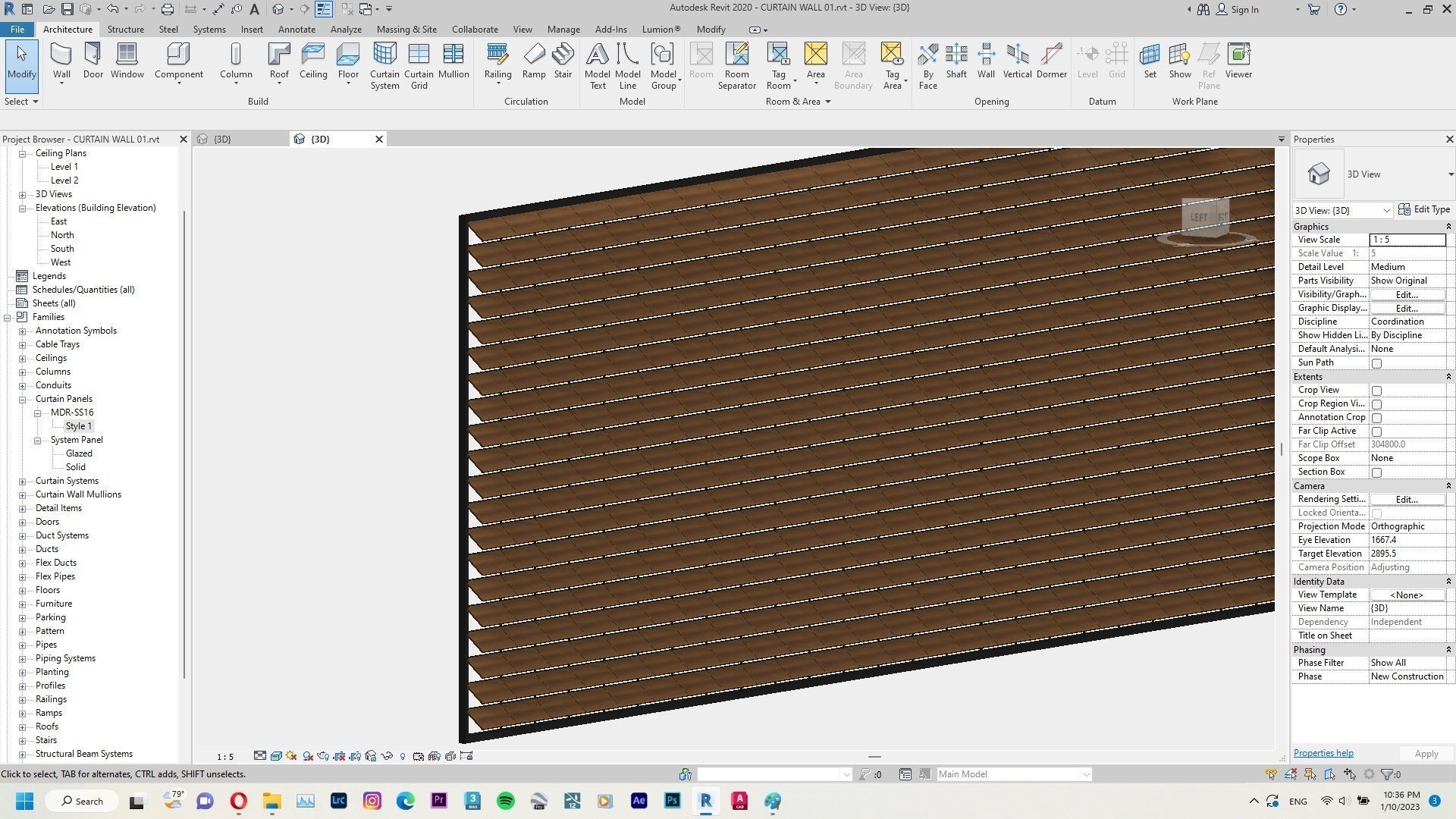The image size is (1456, 819).
Task: Open the Manage menu tab
Action: pos(563,29)
